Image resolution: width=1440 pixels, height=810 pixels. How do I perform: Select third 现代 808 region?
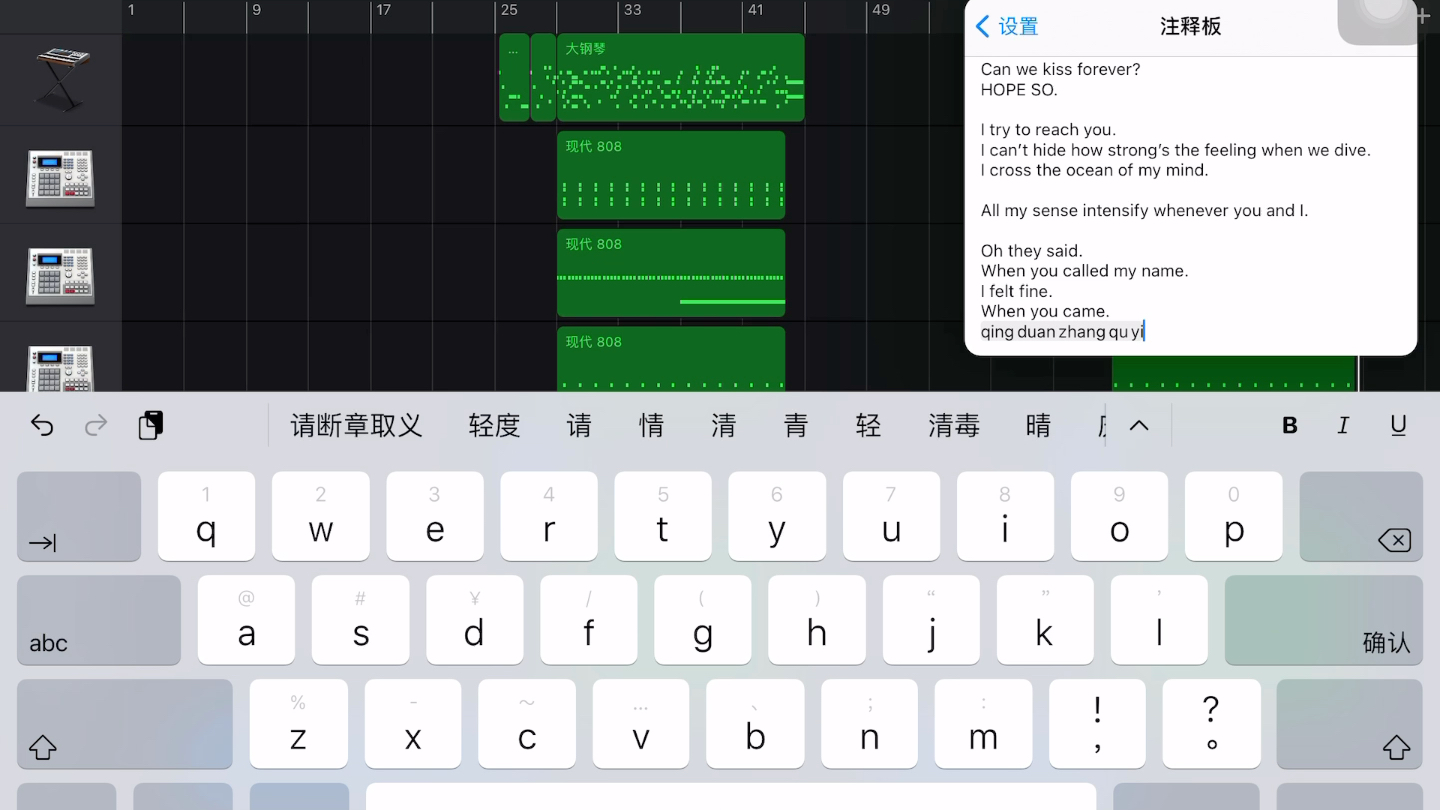pos(671,358)
